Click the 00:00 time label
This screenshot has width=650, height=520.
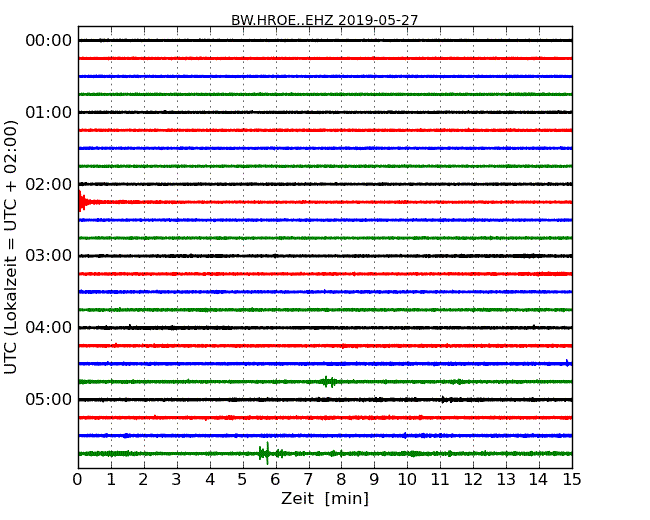pyautogui.click(x=49, y=41)
